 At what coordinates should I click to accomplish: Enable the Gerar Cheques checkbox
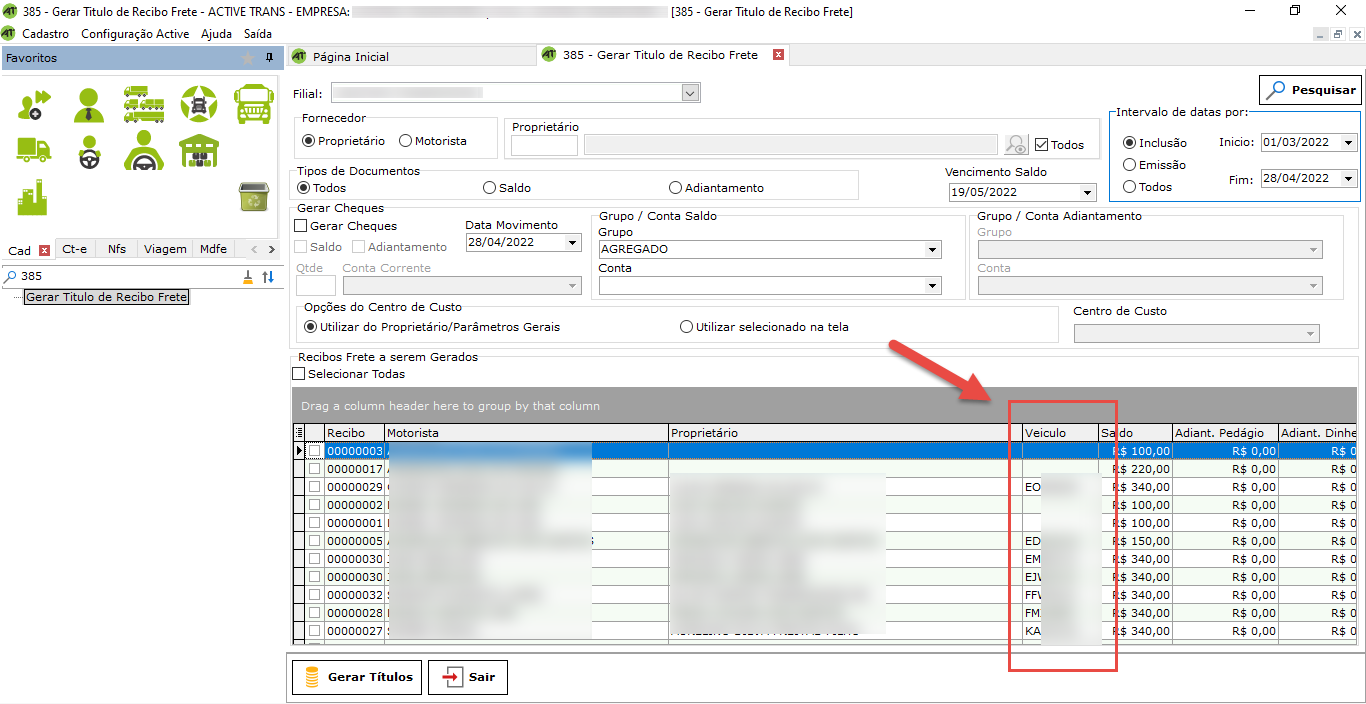(301, 226)
